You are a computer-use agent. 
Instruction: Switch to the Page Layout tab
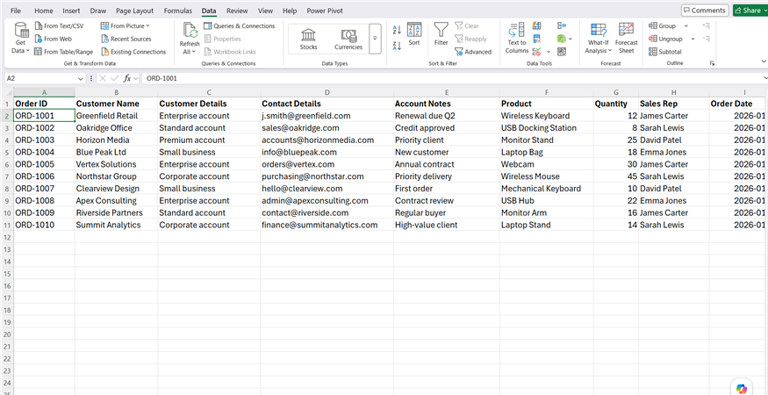click(135, 10)
